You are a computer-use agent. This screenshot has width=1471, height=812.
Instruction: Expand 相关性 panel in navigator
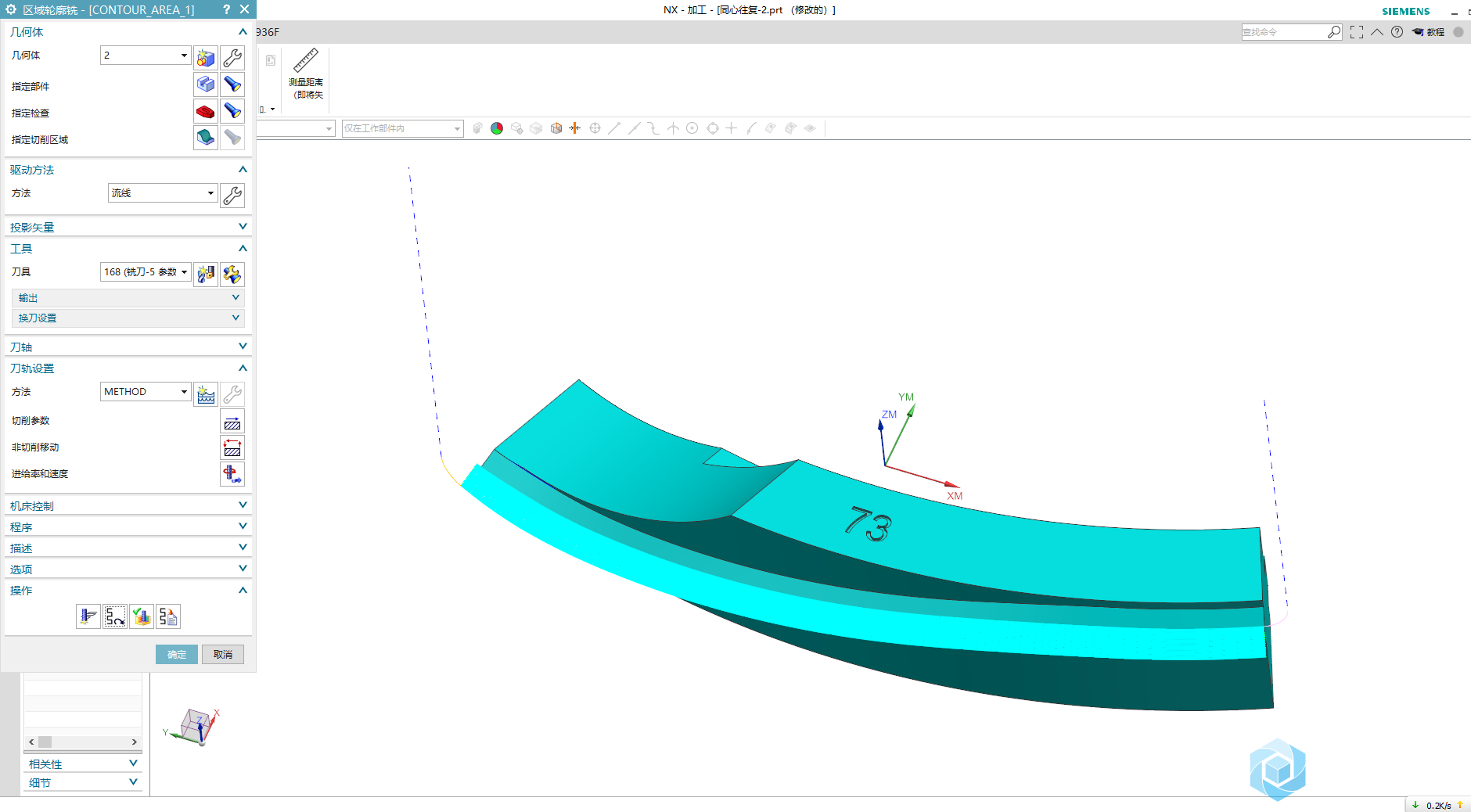83,763
